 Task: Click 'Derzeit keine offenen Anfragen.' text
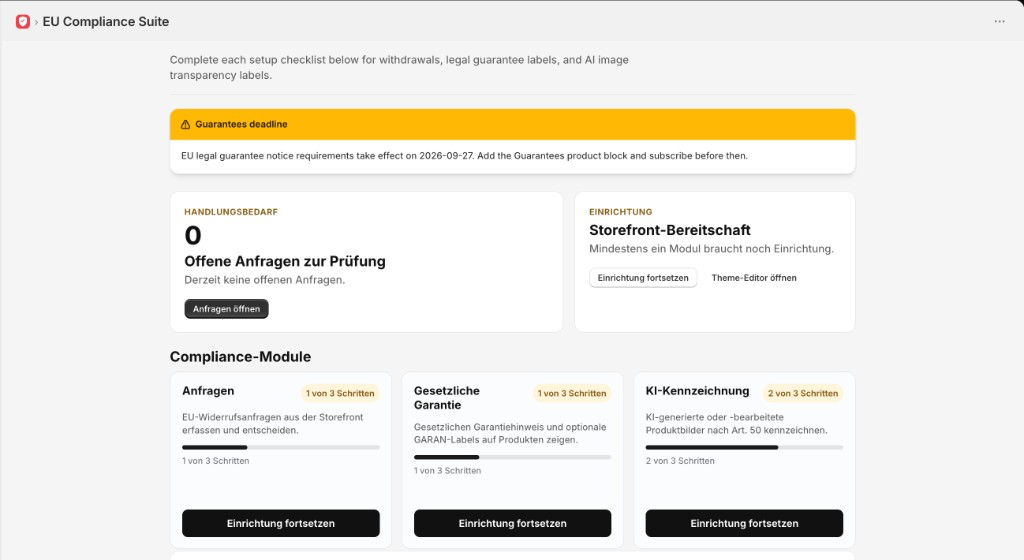(264, 280)
